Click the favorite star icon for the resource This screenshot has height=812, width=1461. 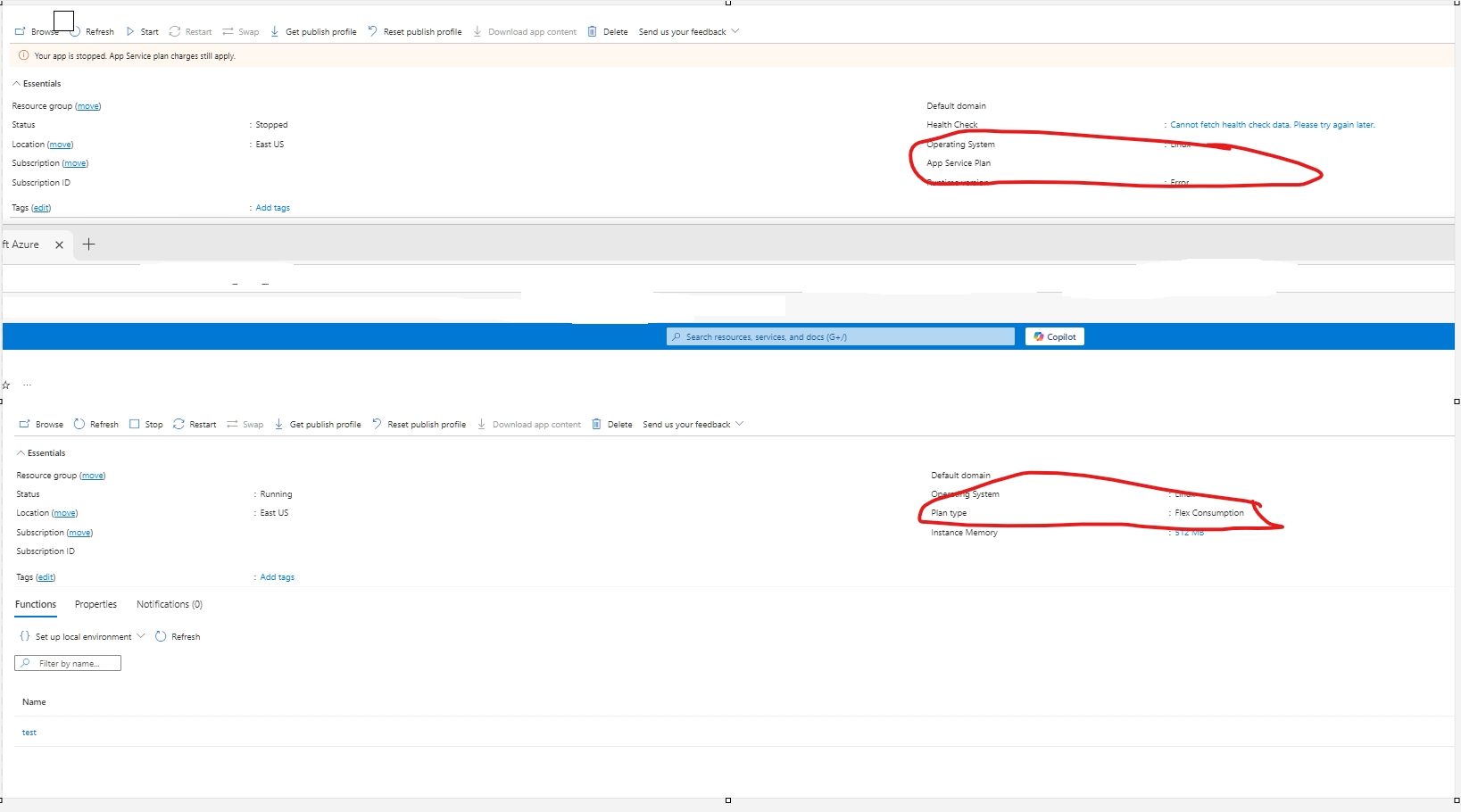6,385
